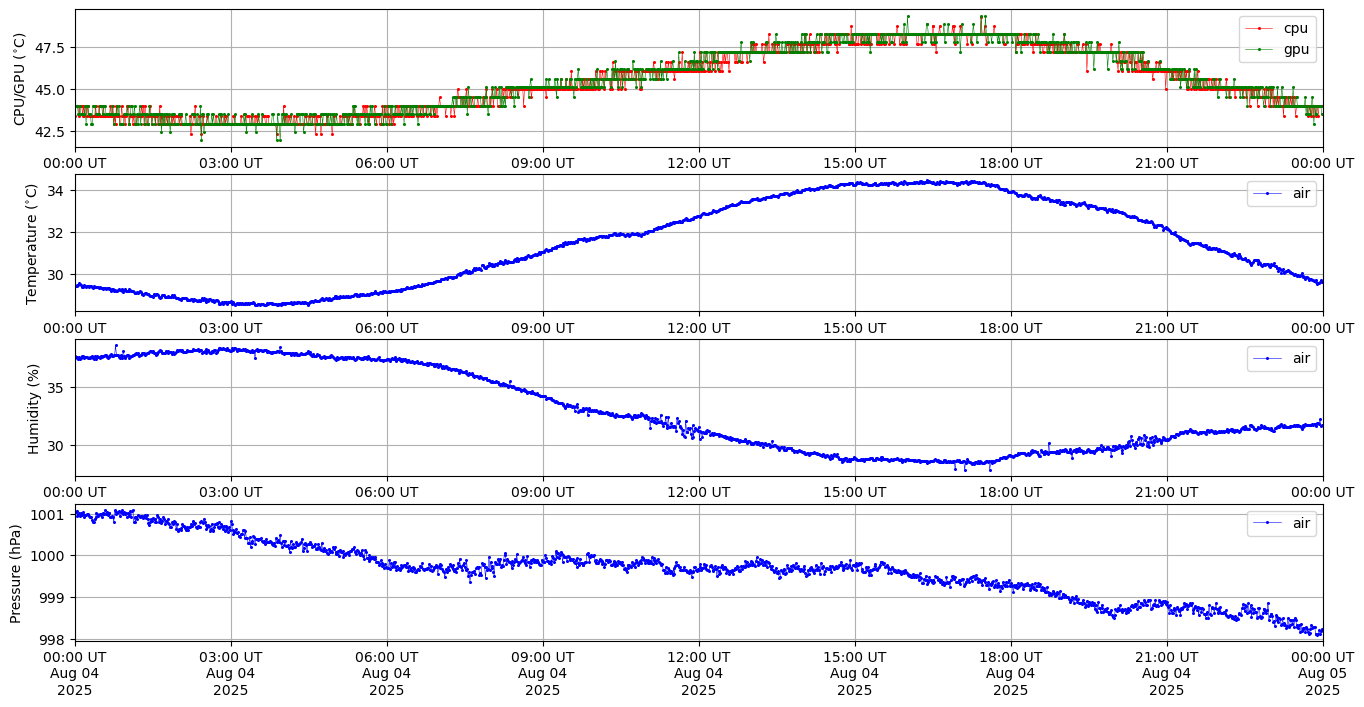Click '21:00 UT Aug 04 2025' date label
Viewport: 1364px width, 707px height.
[x=1167, y=673]
